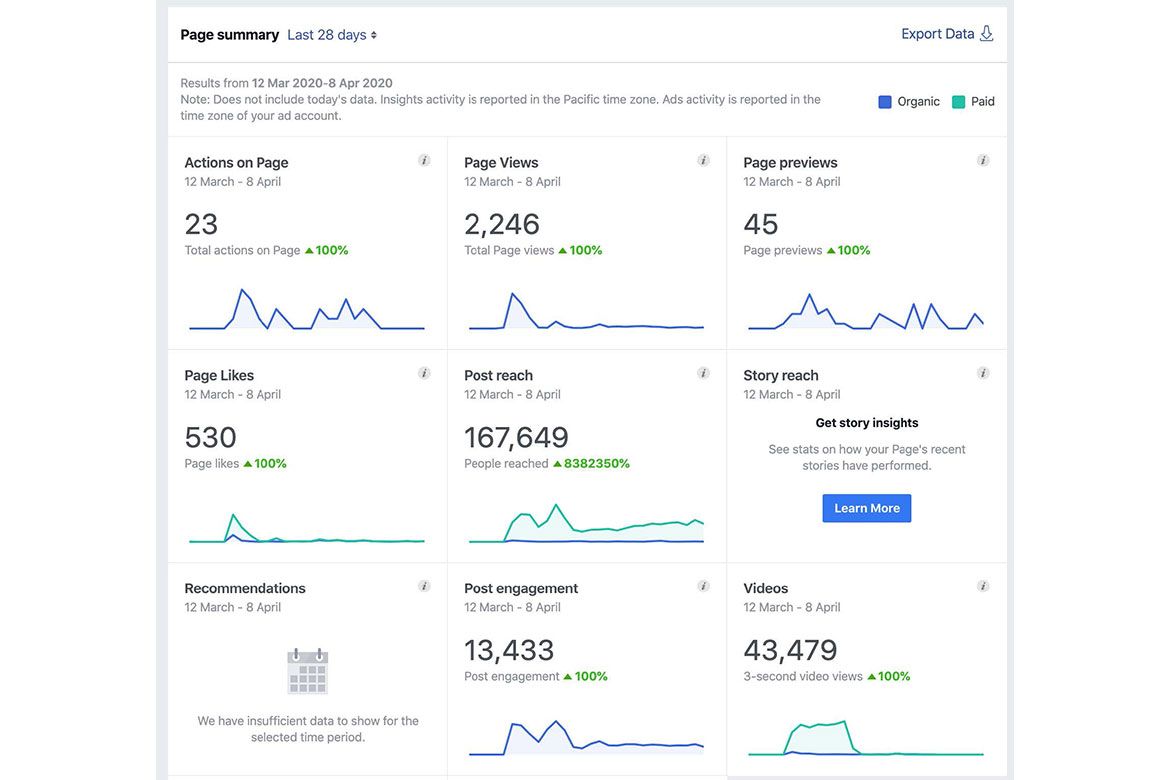The width and height of the screenshot is (1170, 780).
Task: Click the Paid legend label
Action: coord(983,102)
